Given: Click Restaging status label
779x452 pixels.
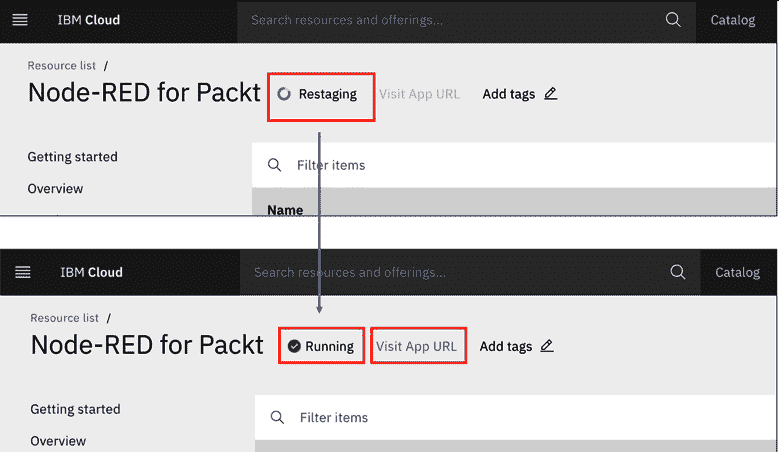Looking at the screenshot, I should coord(328,94).
